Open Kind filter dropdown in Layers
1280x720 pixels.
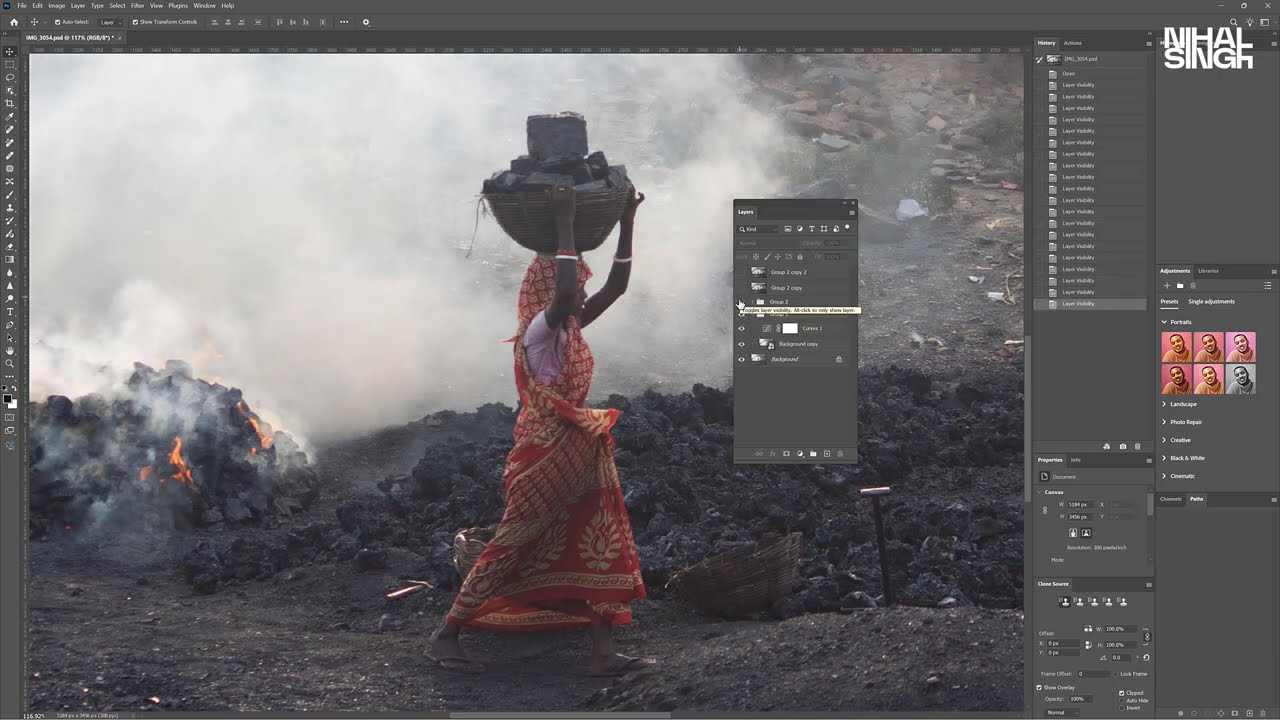pyautogui.click(x=757, y=229)
